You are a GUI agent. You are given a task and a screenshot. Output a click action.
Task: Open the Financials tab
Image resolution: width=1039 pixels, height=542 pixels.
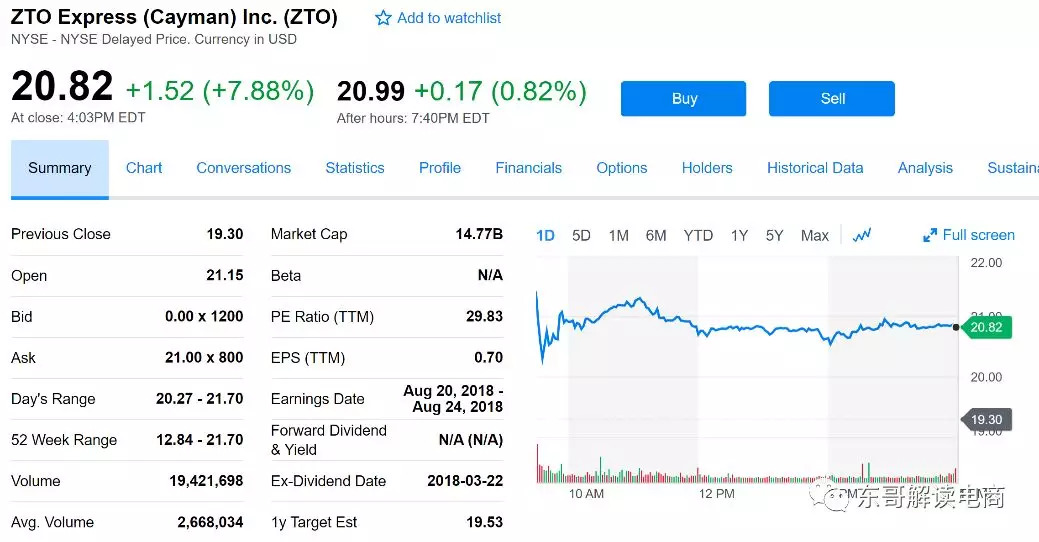[528, 168]
